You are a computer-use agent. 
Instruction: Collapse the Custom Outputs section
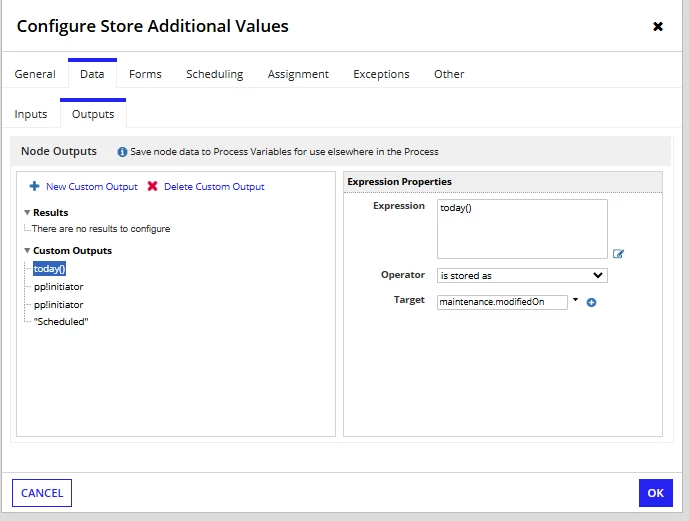(x=27, y=251)
